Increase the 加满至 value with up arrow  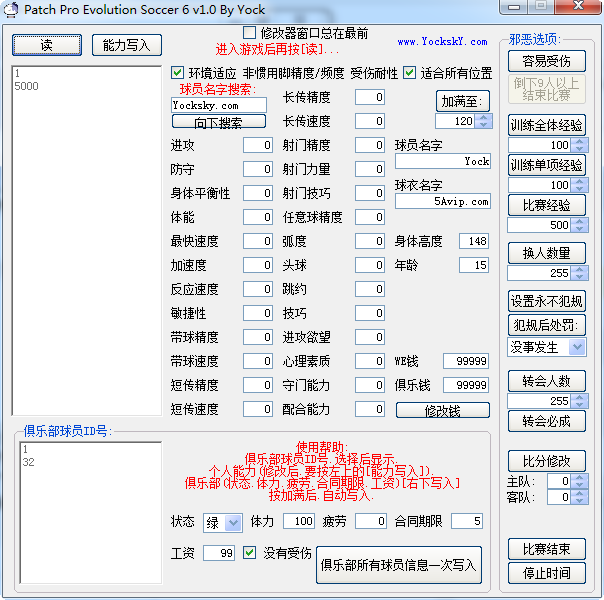click(x=483, y=118)
